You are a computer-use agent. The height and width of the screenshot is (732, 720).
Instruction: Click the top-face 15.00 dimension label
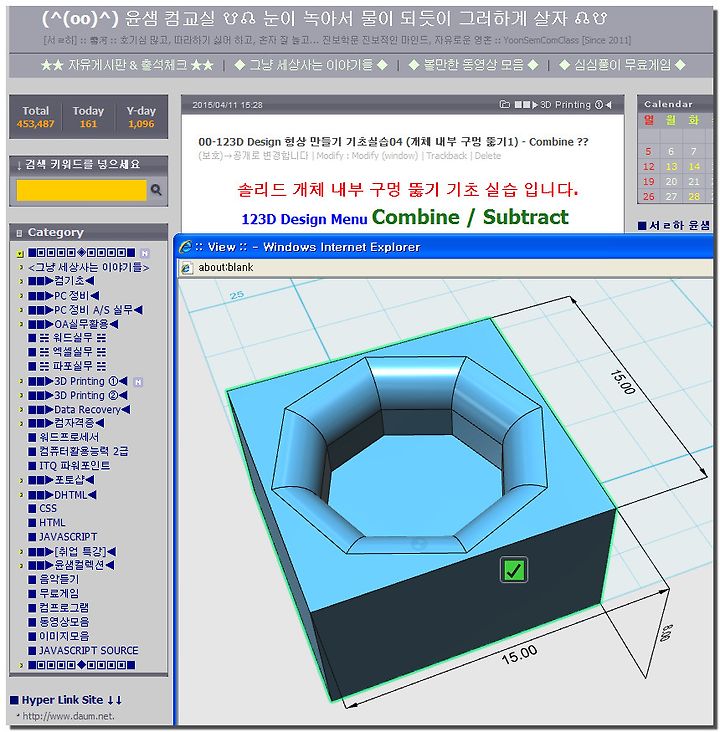[x=622, y=382]
